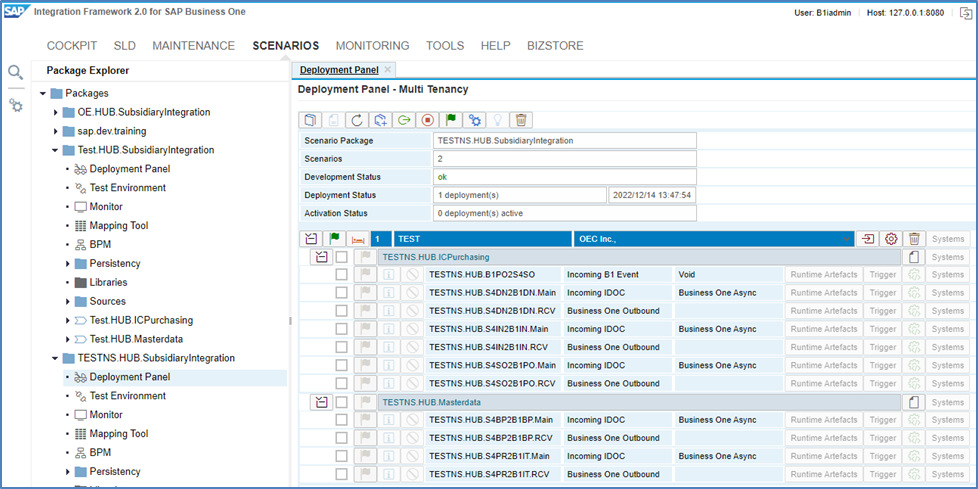Open the MONITORING menu
The image size is (978, 489).
pyautogui.click(x=372, y=45)
